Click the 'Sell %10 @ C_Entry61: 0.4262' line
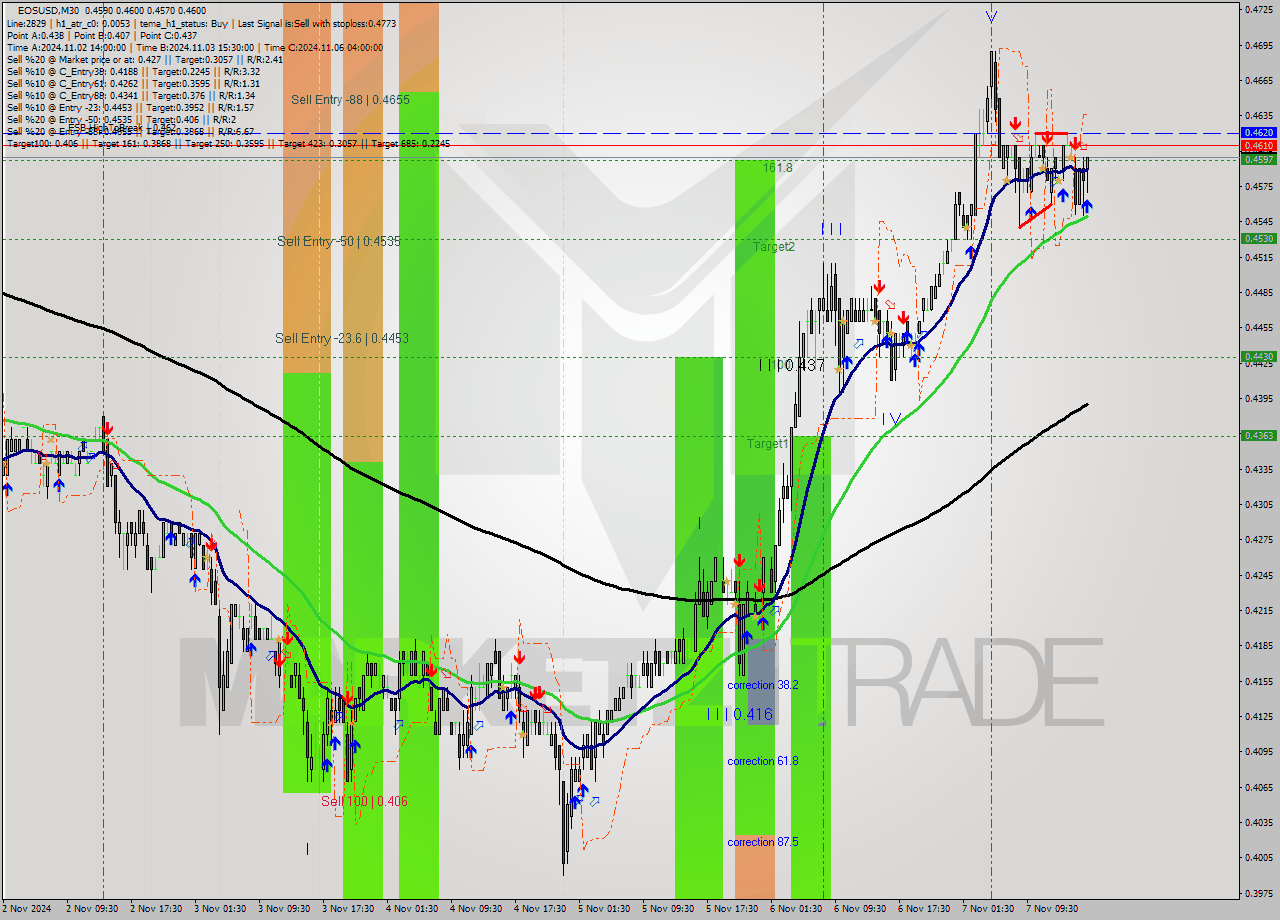1280x920 pixels. [x=133, y=83]
